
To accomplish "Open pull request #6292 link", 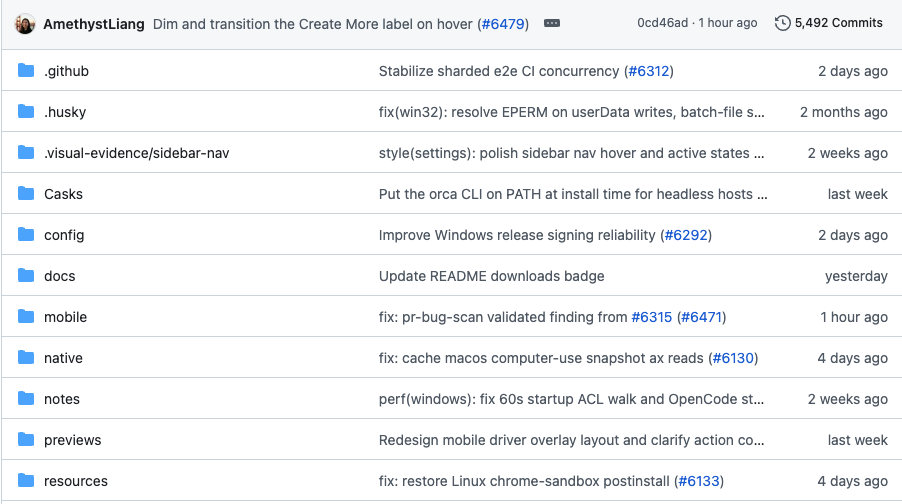I will (x=686, y=235).
